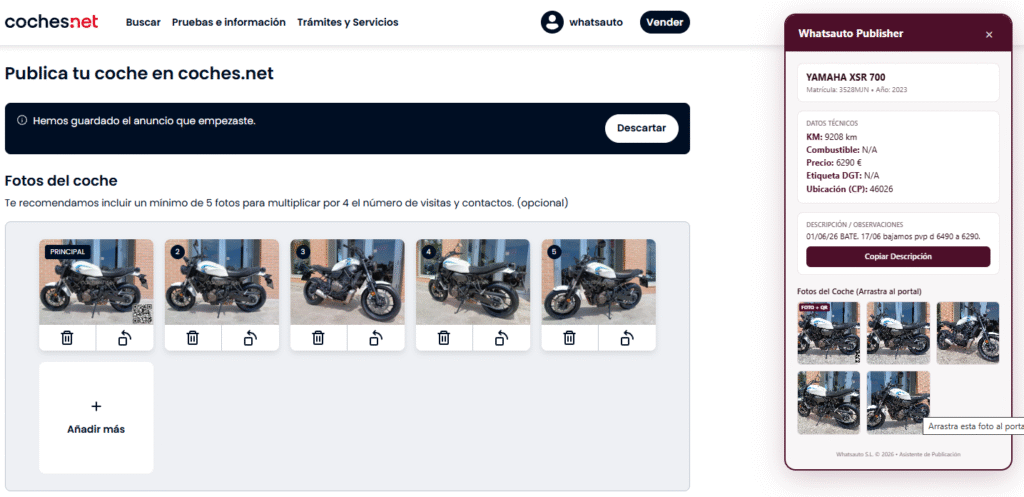This screenshot has height=497, width=1024.
Task: Click the DATOS TÉCNICOS label
Action: click(832, 123)
